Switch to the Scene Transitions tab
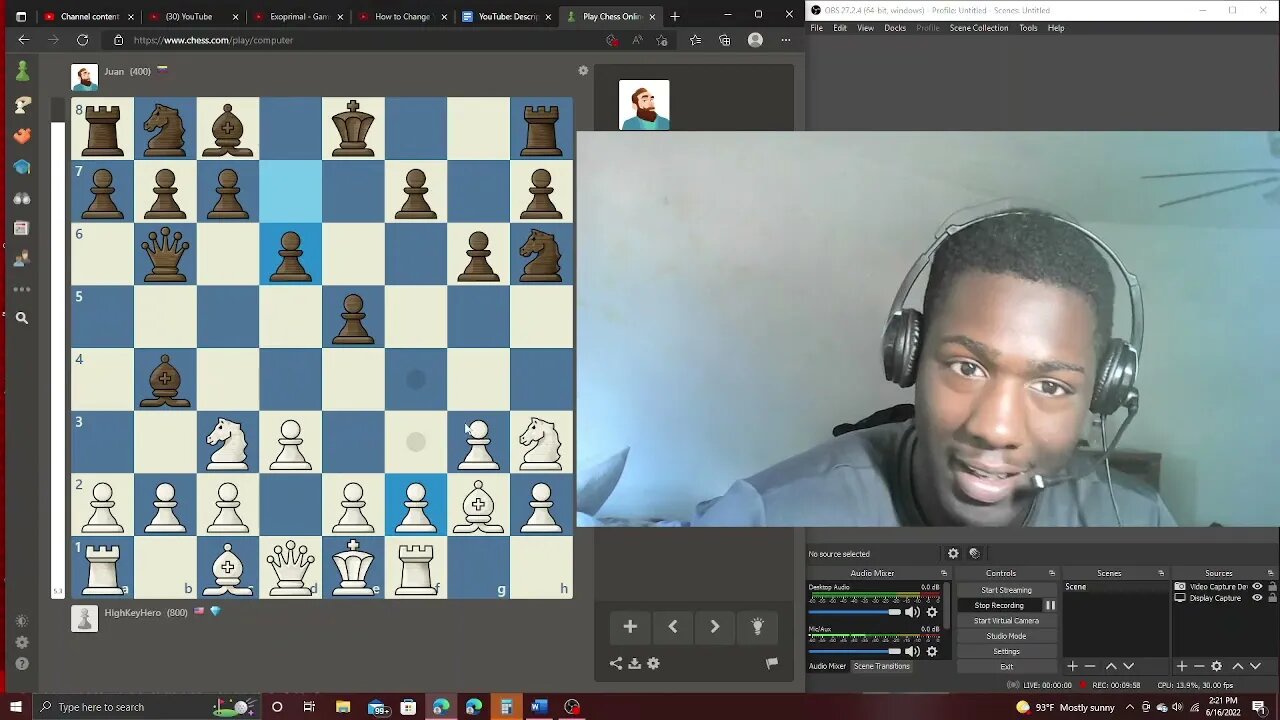Screen dimensions: 1280x720 [x=882, y=666]
